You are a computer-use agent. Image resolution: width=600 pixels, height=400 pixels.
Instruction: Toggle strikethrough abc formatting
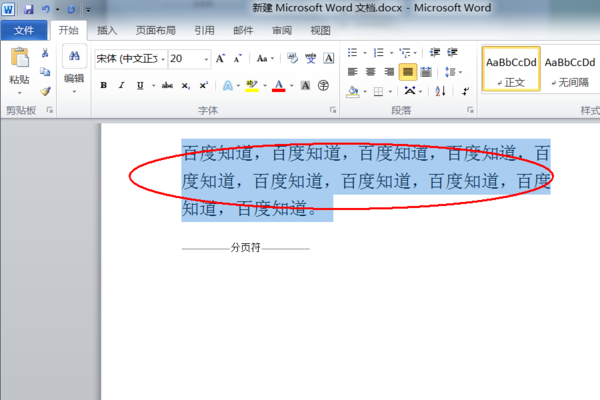pyautogui.click(x=167, y=85)
